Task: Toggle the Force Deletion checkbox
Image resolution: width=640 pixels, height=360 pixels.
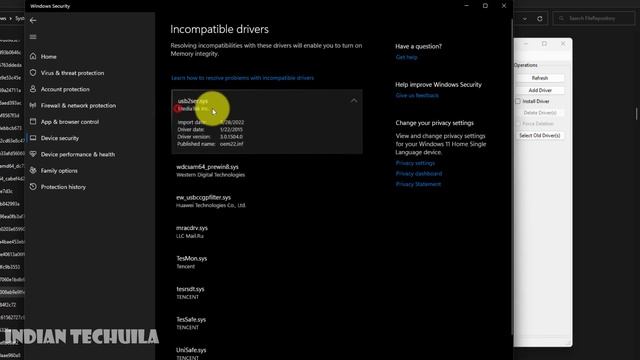Action: [518, 124]
